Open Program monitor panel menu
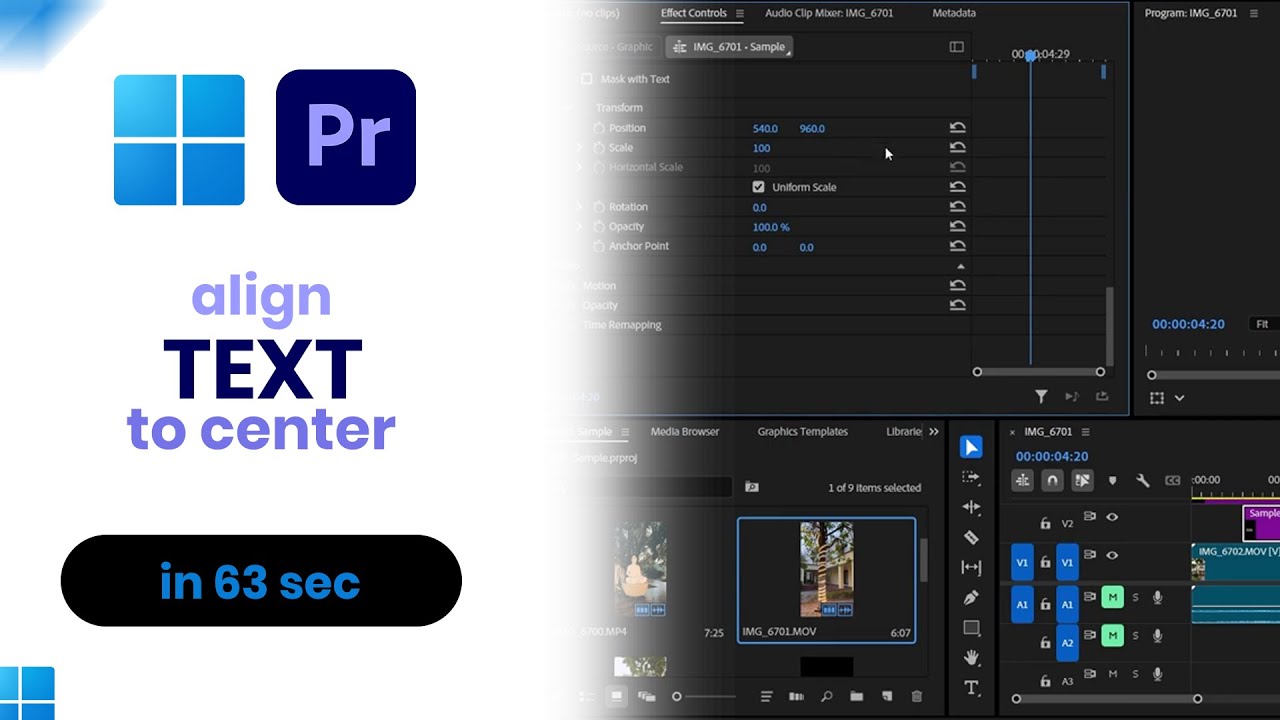This screenshot has width=1280, height=720. click(x=1254, y=13)
